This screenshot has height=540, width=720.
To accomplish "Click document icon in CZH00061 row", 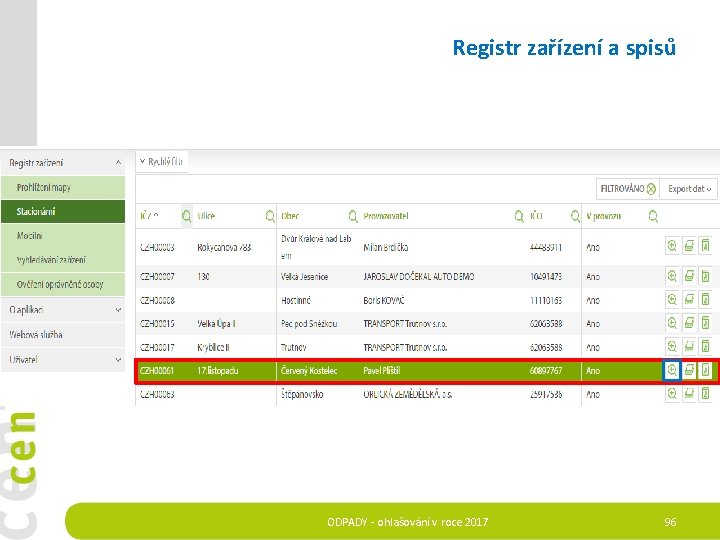I will (x=705, y=370).
